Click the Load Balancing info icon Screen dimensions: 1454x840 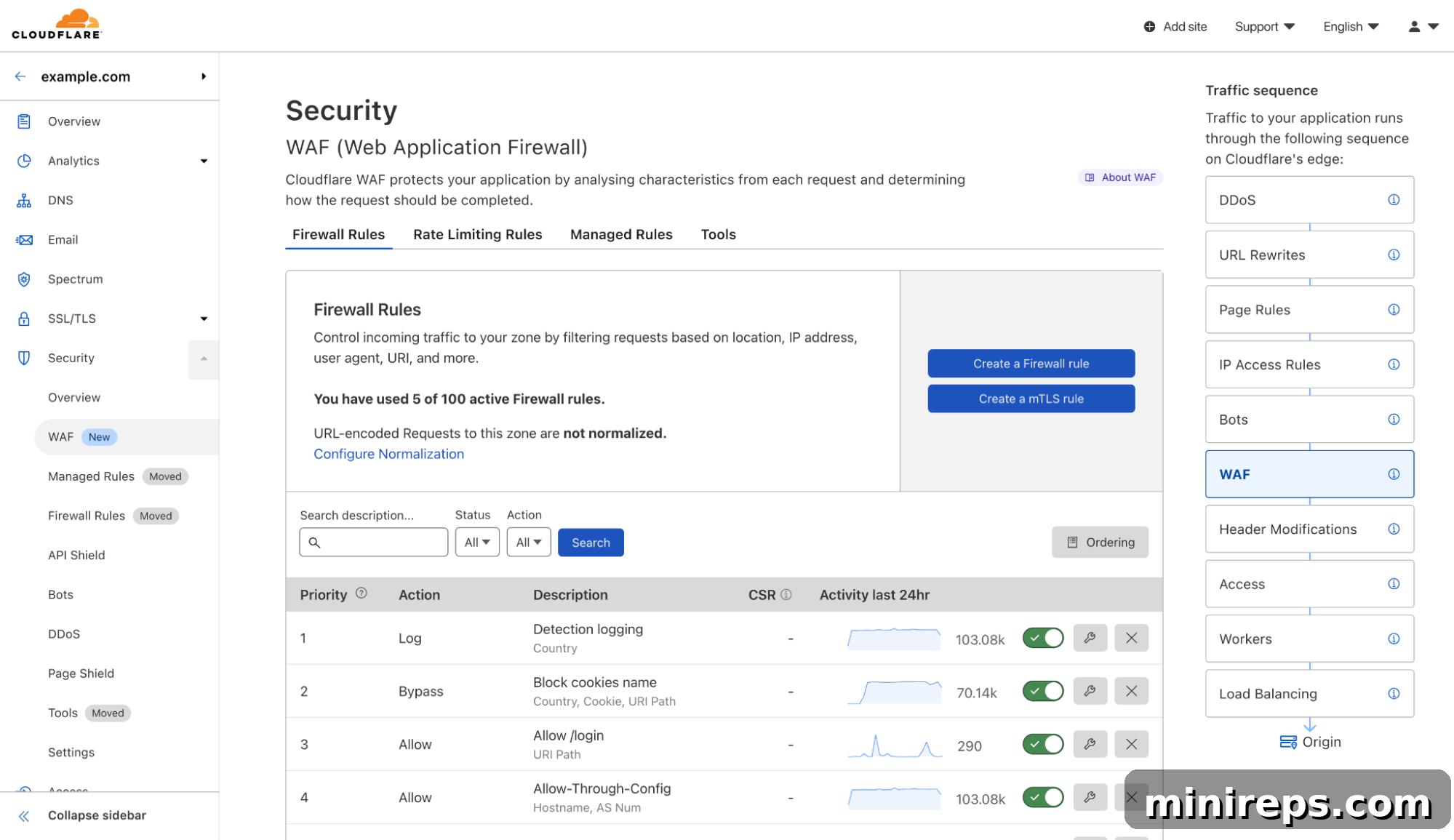pos(1394,694)
